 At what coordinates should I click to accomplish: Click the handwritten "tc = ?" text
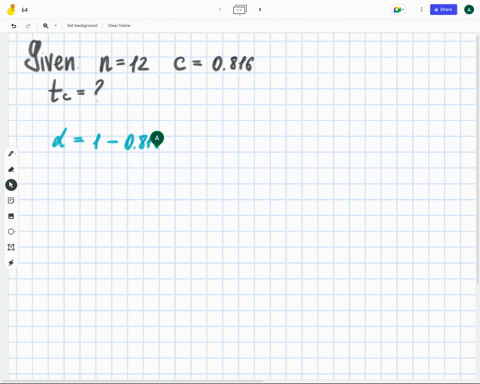click(x=76, y=91)
